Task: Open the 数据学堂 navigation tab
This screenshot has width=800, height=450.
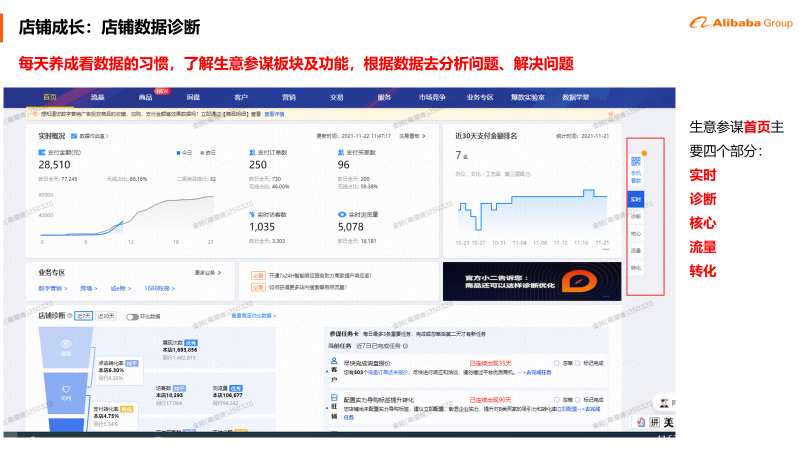Action: coord(576,97)
